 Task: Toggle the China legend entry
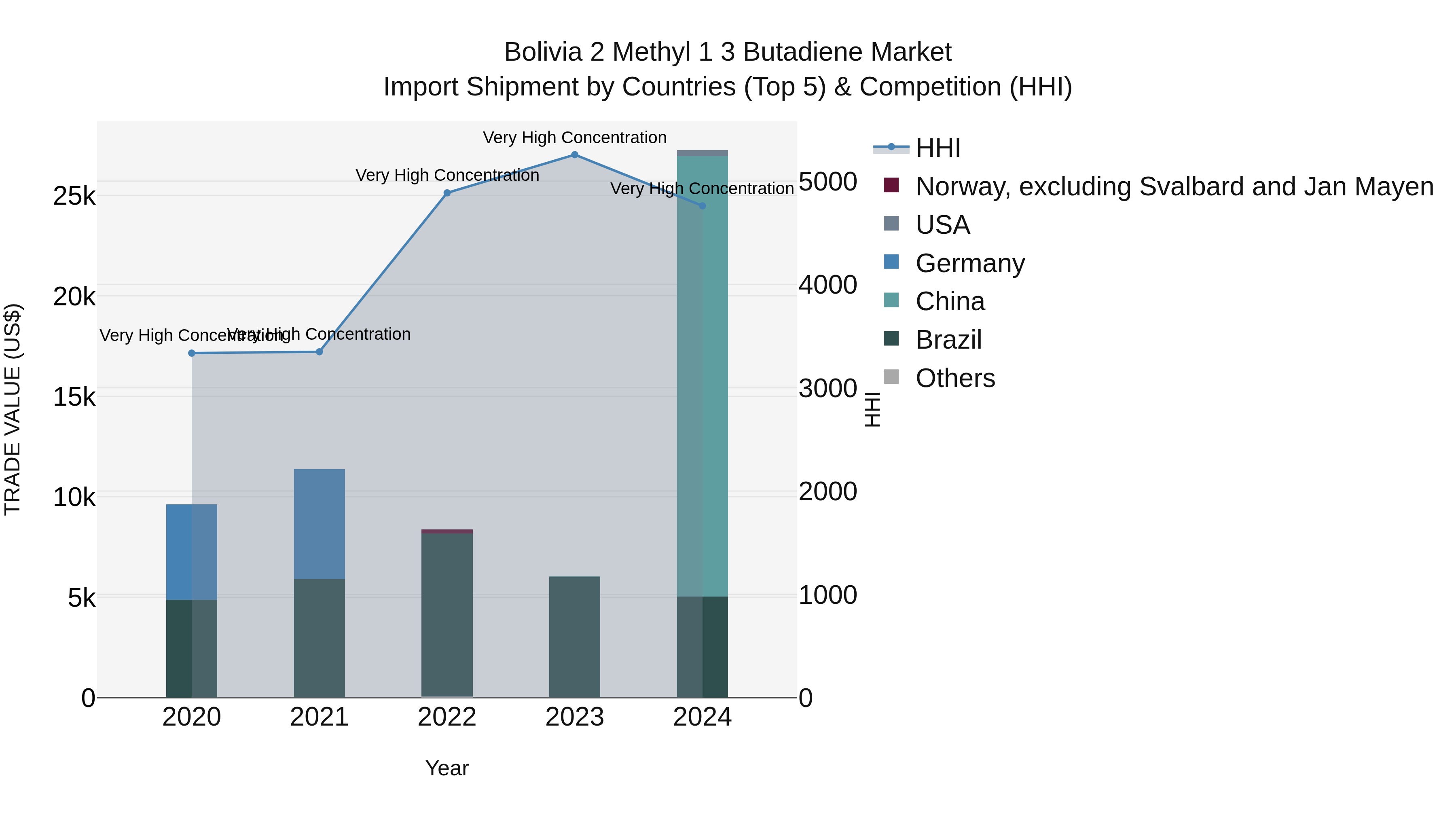(934, 301)
